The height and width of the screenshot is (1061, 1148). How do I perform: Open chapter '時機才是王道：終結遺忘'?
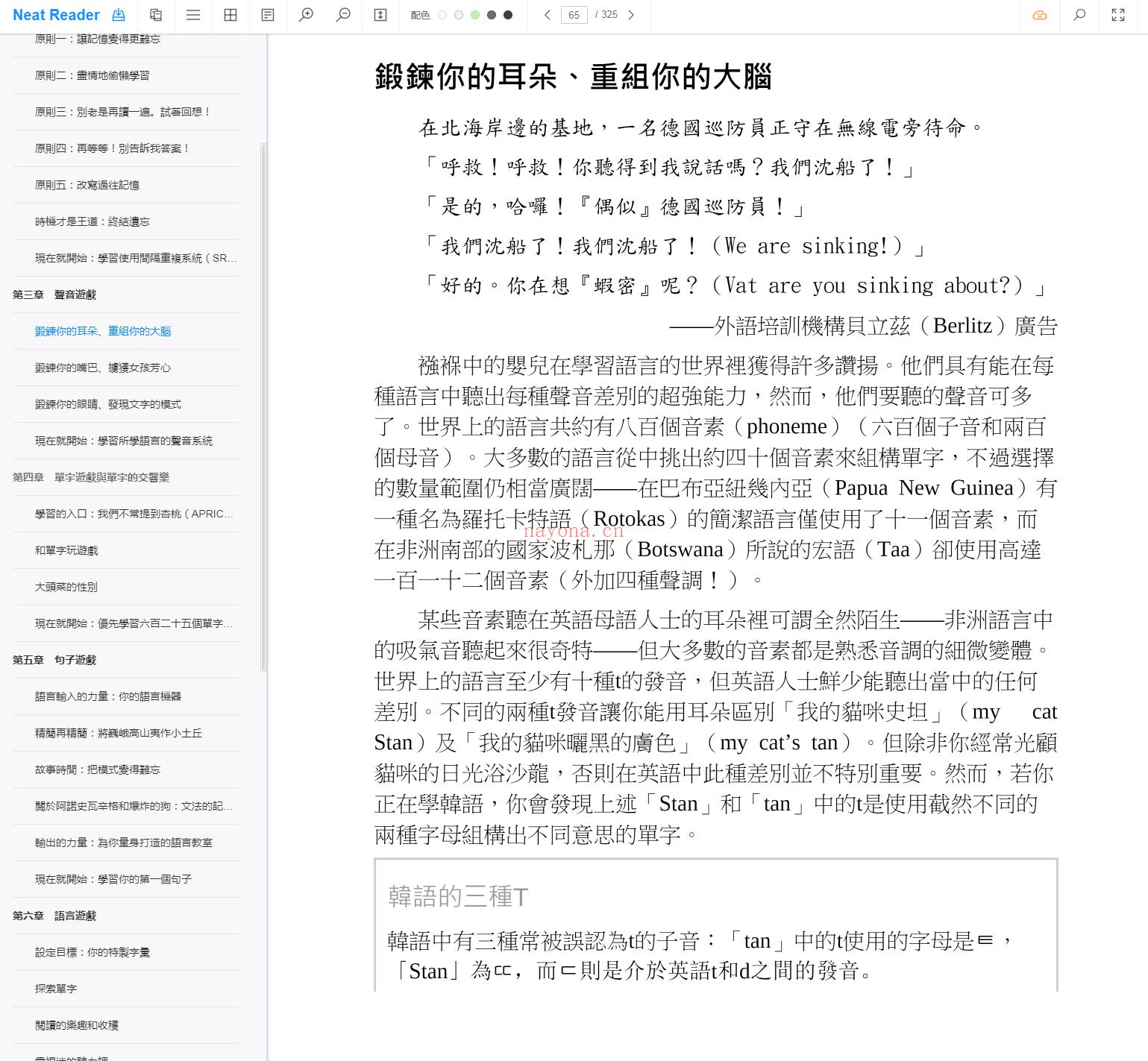click(x=92, y=221)
